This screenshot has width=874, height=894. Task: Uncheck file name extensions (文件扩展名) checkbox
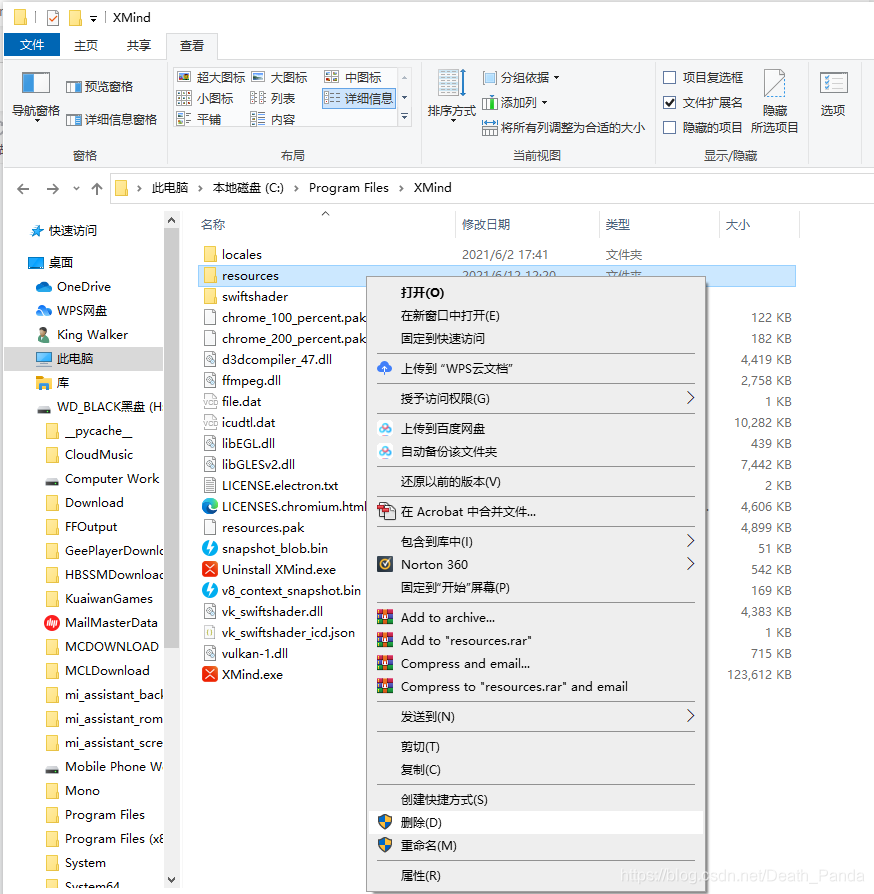(x=670, y=102)
